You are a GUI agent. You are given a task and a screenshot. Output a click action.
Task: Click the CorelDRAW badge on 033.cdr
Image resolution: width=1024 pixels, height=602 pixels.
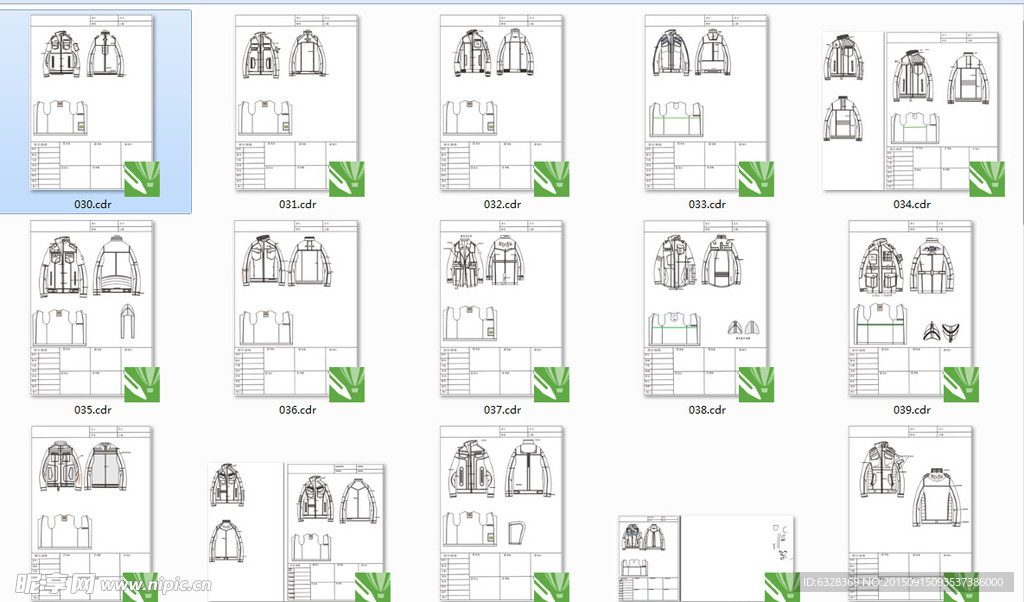756,178
